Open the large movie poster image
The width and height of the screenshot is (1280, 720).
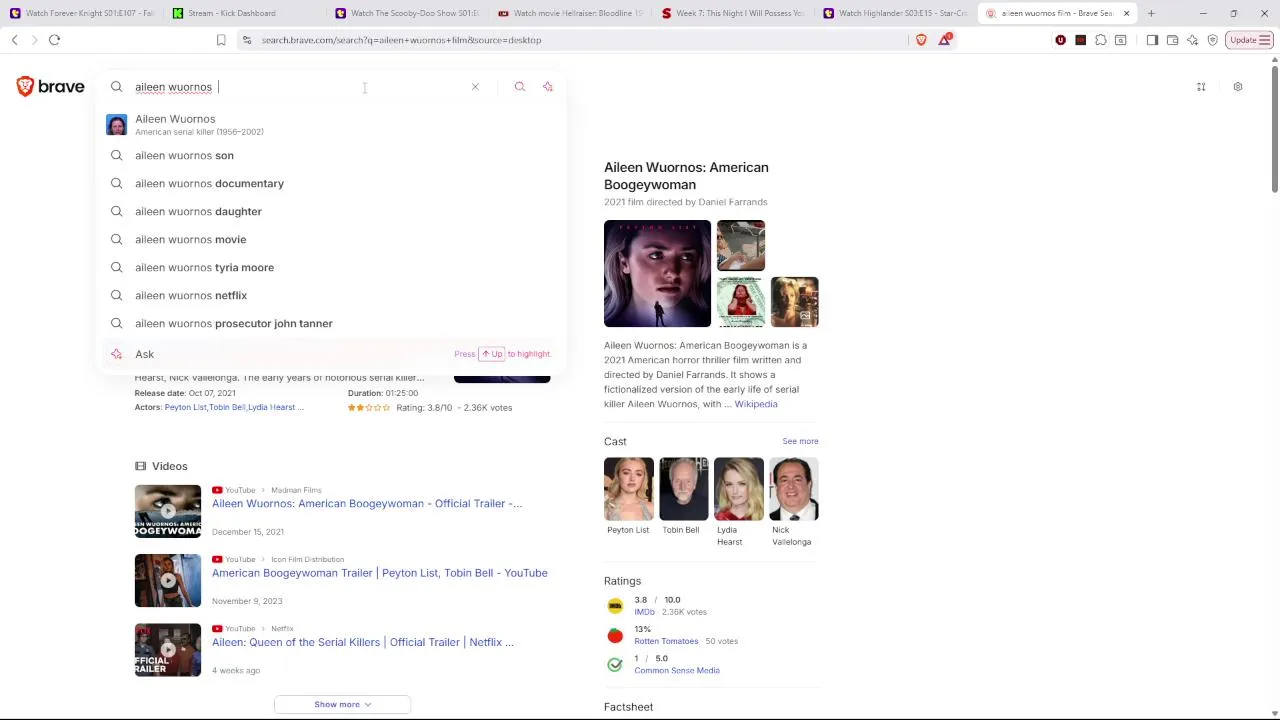[x=657, y=273]
